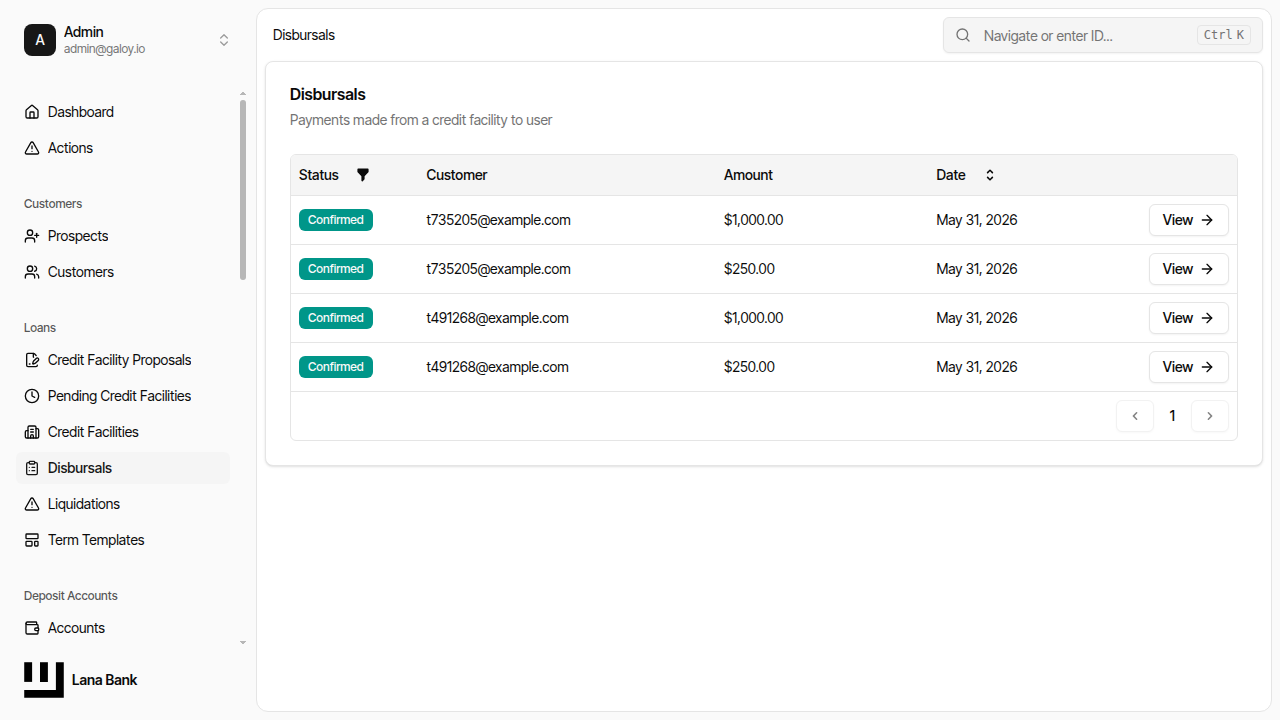Viewport: 1280px width, 720px height.
Task: Click the Term Templates icon
Action: pos(32,540)
